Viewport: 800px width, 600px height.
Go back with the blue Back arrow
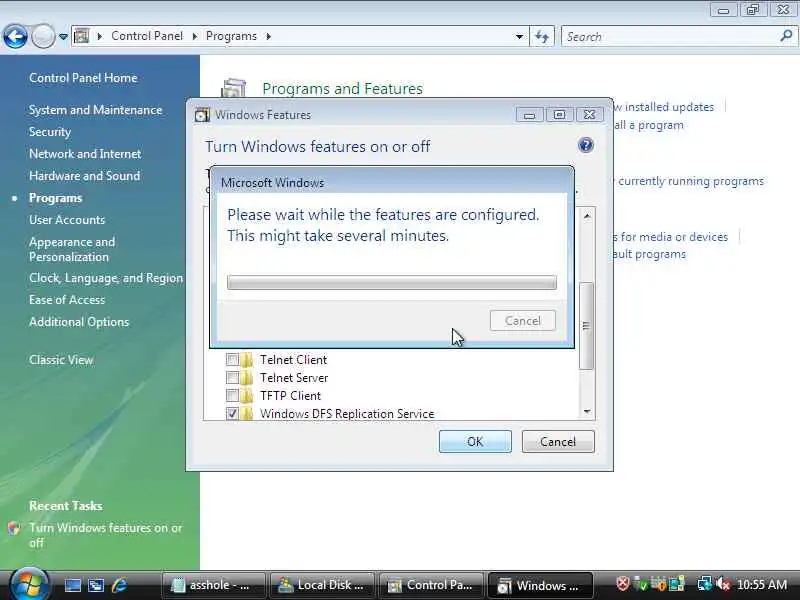coord(15,36)
